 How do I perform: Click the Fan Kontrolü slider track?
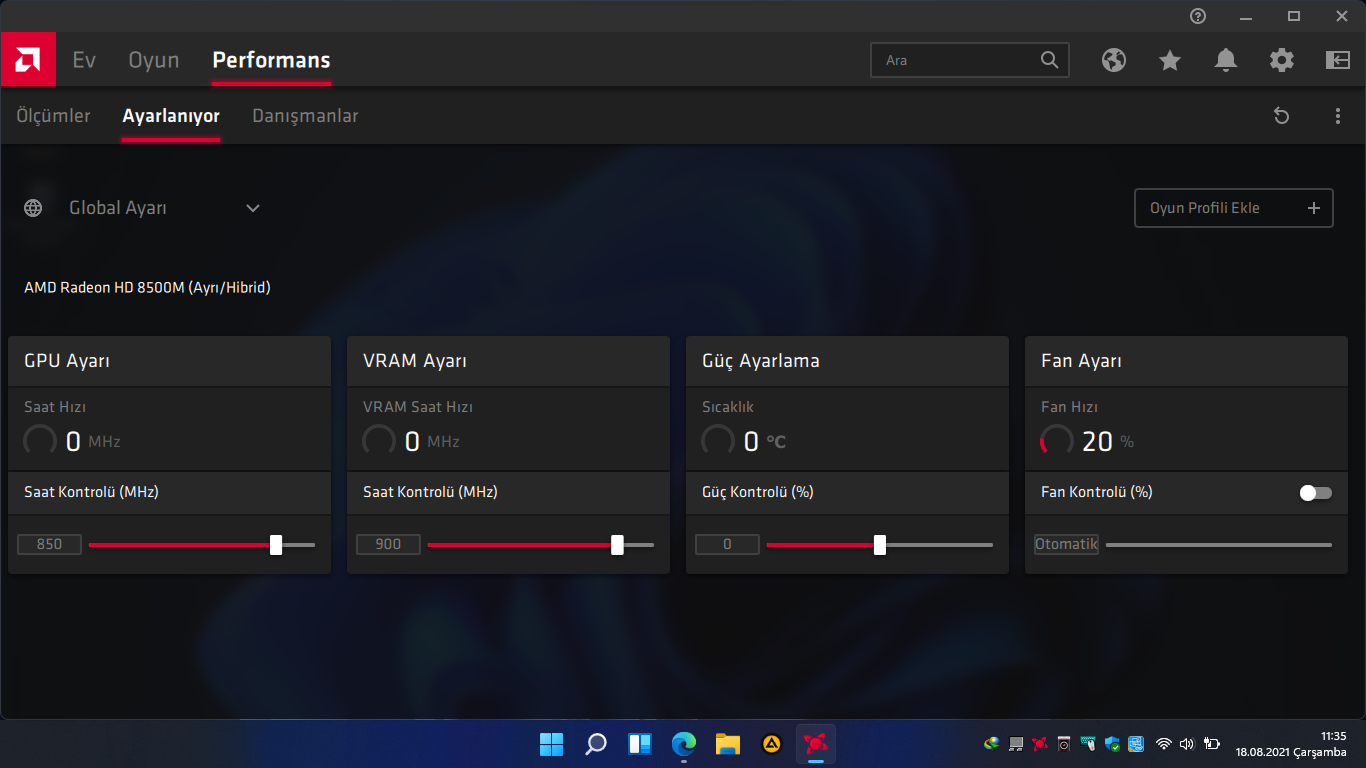(x=1219, y=545)
